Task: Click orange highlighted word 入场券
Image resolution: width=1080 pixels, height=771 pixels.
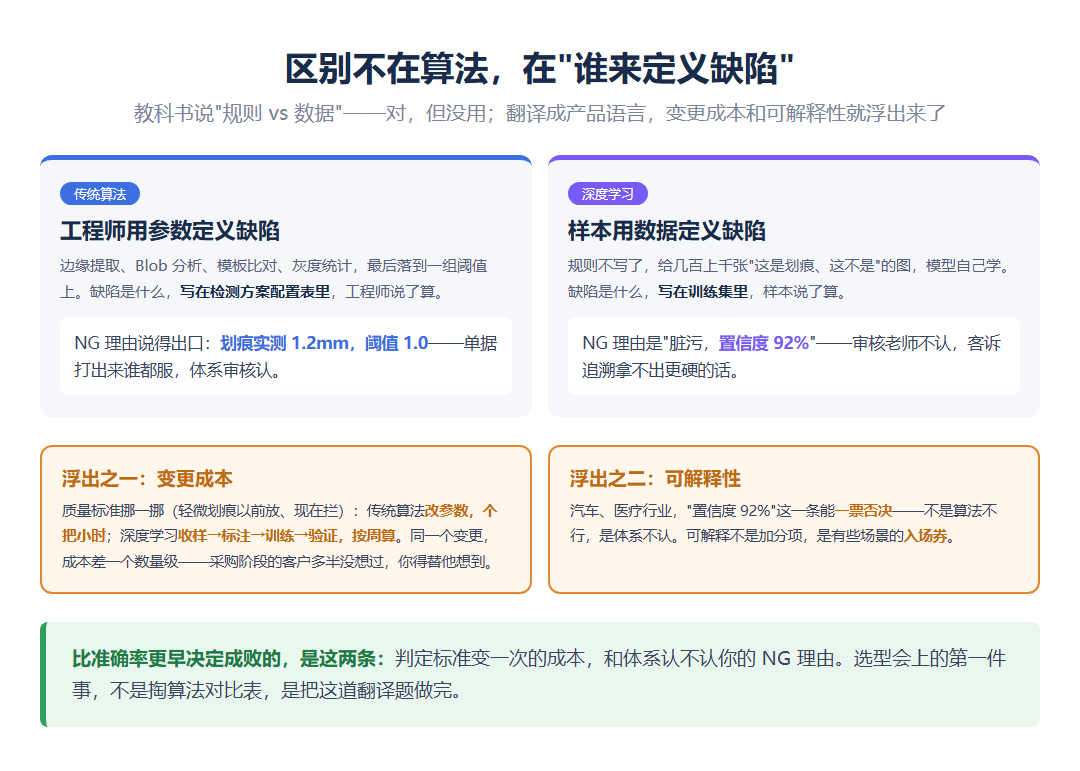Action: point(926,536)
